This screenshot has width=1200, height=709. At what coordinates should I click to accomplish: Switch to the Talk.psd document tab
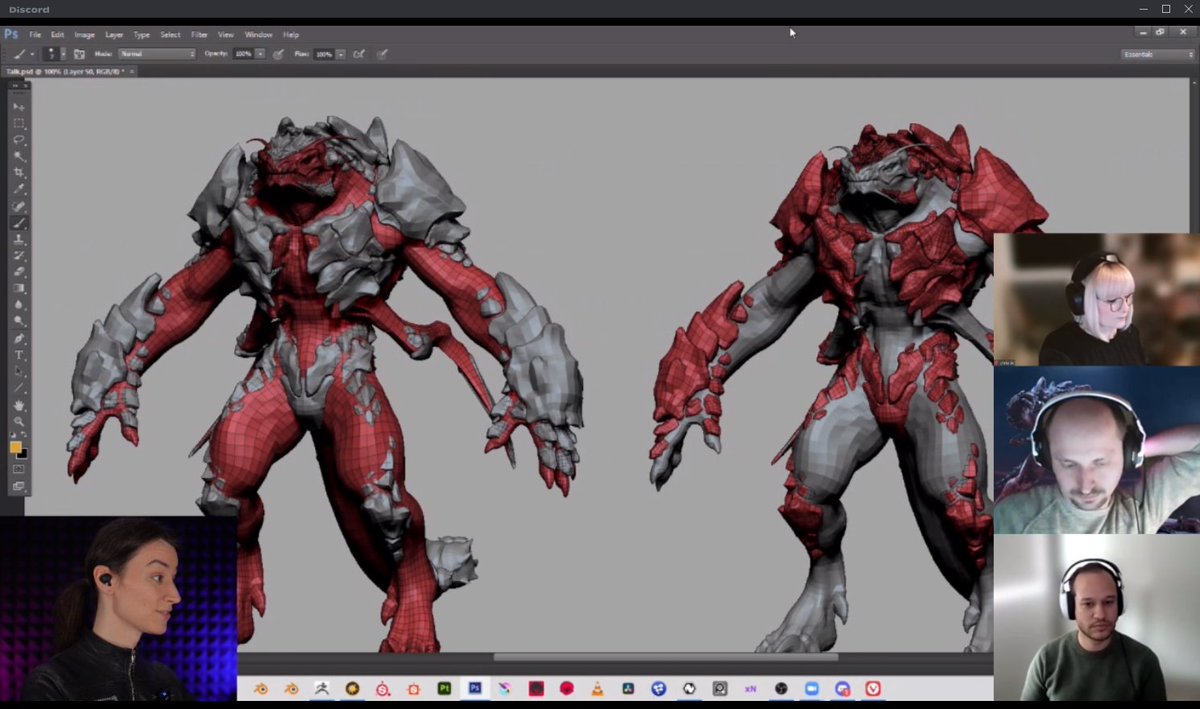click(x=64, y=72)
